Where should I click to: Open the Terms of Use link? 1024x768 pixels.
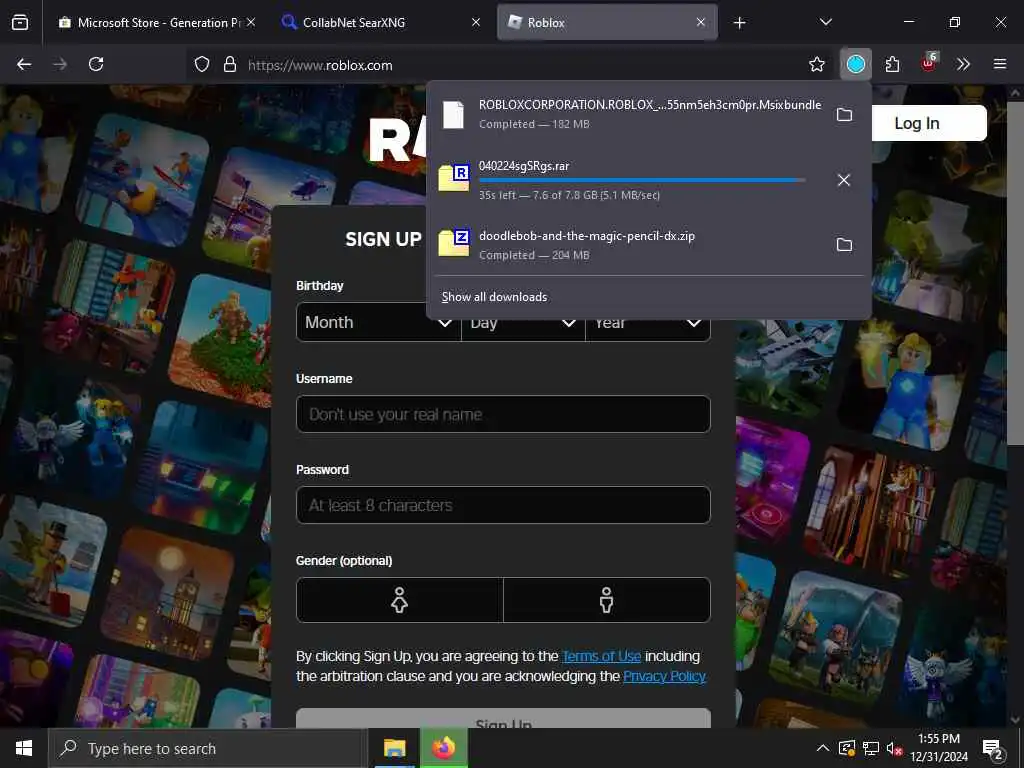point(601,656)
